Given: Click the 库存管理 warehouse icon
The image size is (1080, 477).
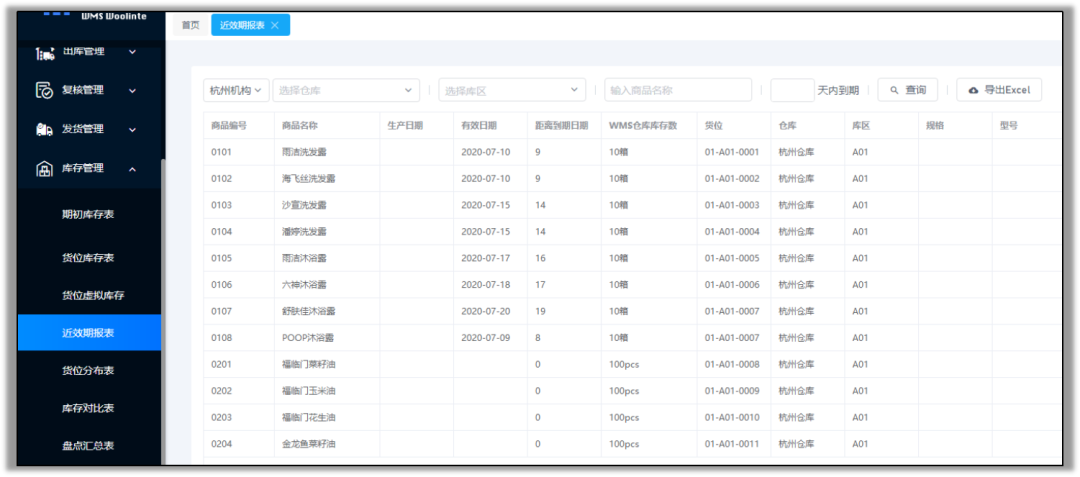Looking at the screenshot, I should click(x=44, y=169).
